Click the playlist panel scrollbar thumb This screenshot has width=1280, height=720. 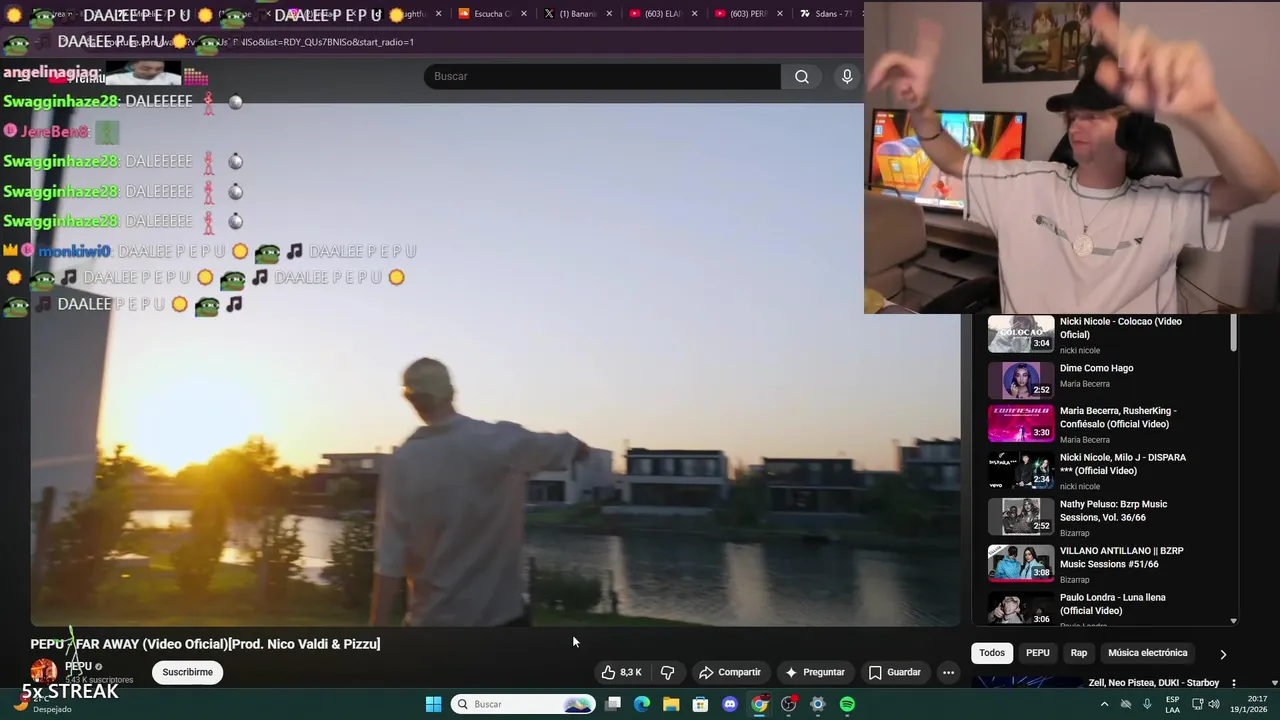point(1233,332)
